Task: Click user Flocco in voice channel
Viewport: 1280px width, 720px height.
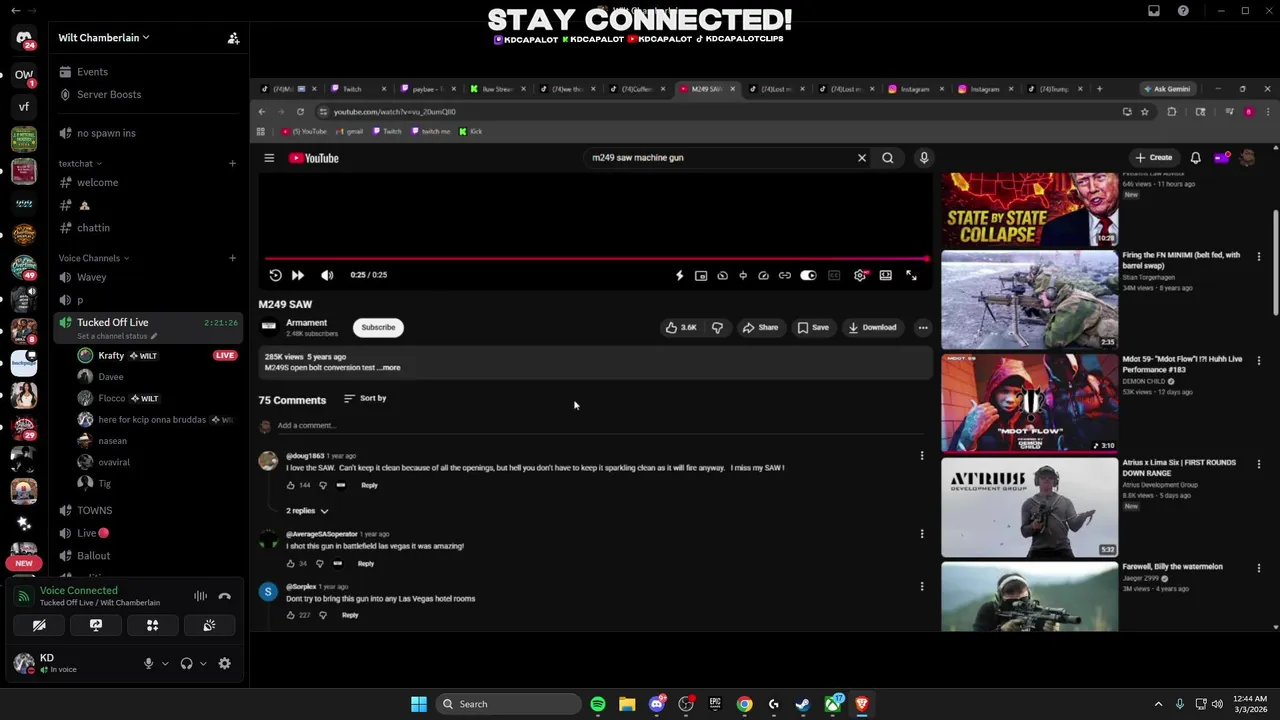Action: (x=111, y=398)
